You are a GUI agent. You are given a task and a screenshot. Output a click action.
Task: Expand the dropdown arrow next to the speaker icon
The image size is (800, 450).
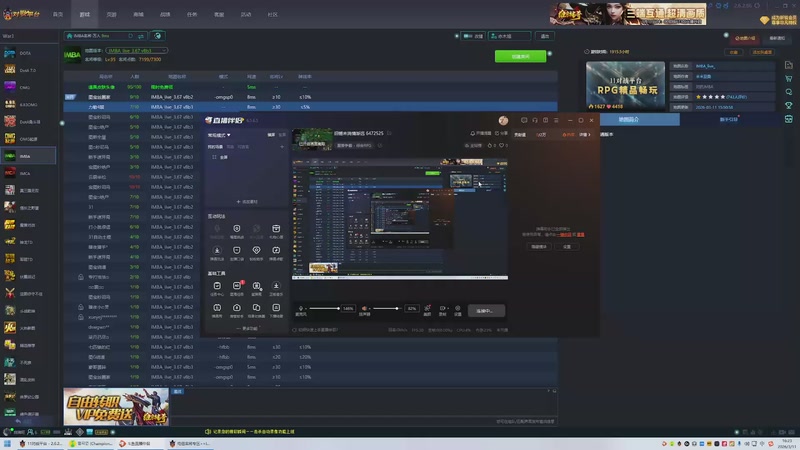coord(369,309)
